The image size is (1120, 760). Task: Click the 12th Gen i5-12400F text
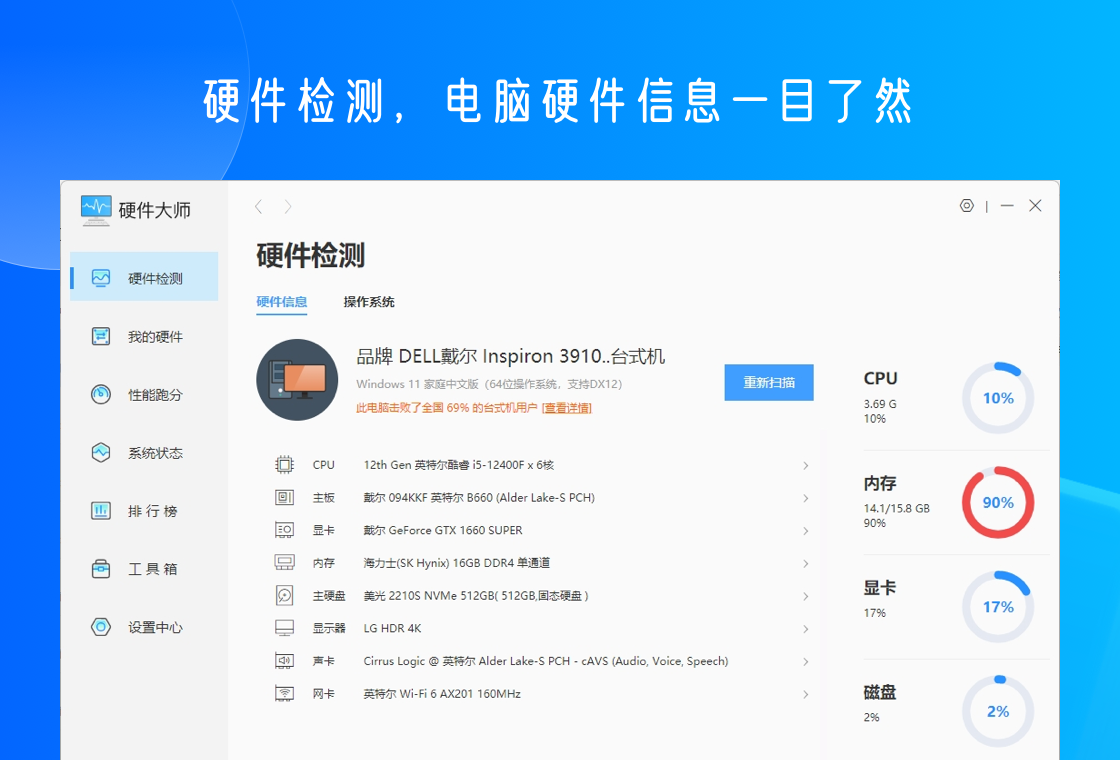459,465
